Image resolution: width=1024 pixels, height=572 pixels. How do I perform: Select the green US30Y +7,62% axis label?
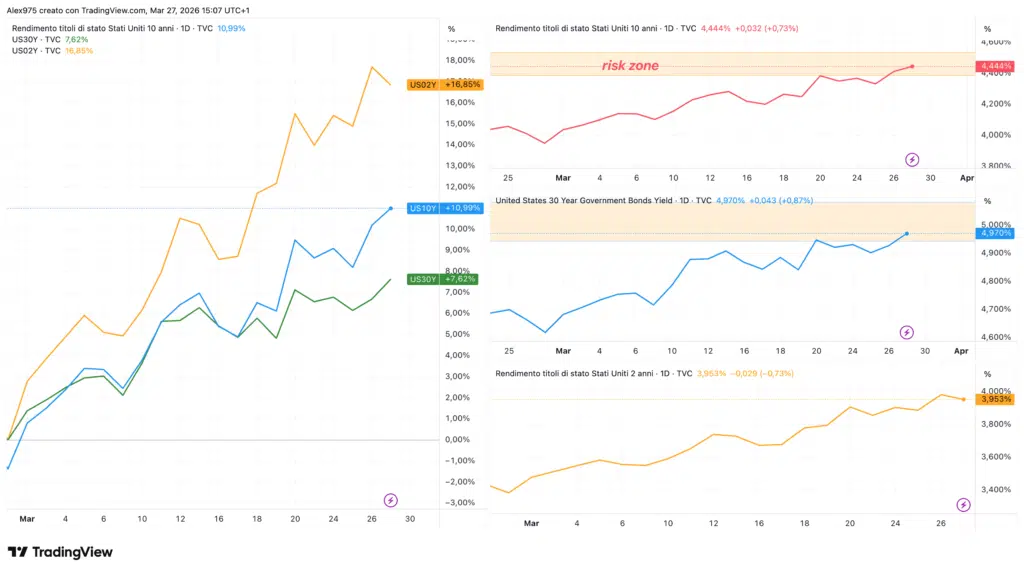[444, 279]
